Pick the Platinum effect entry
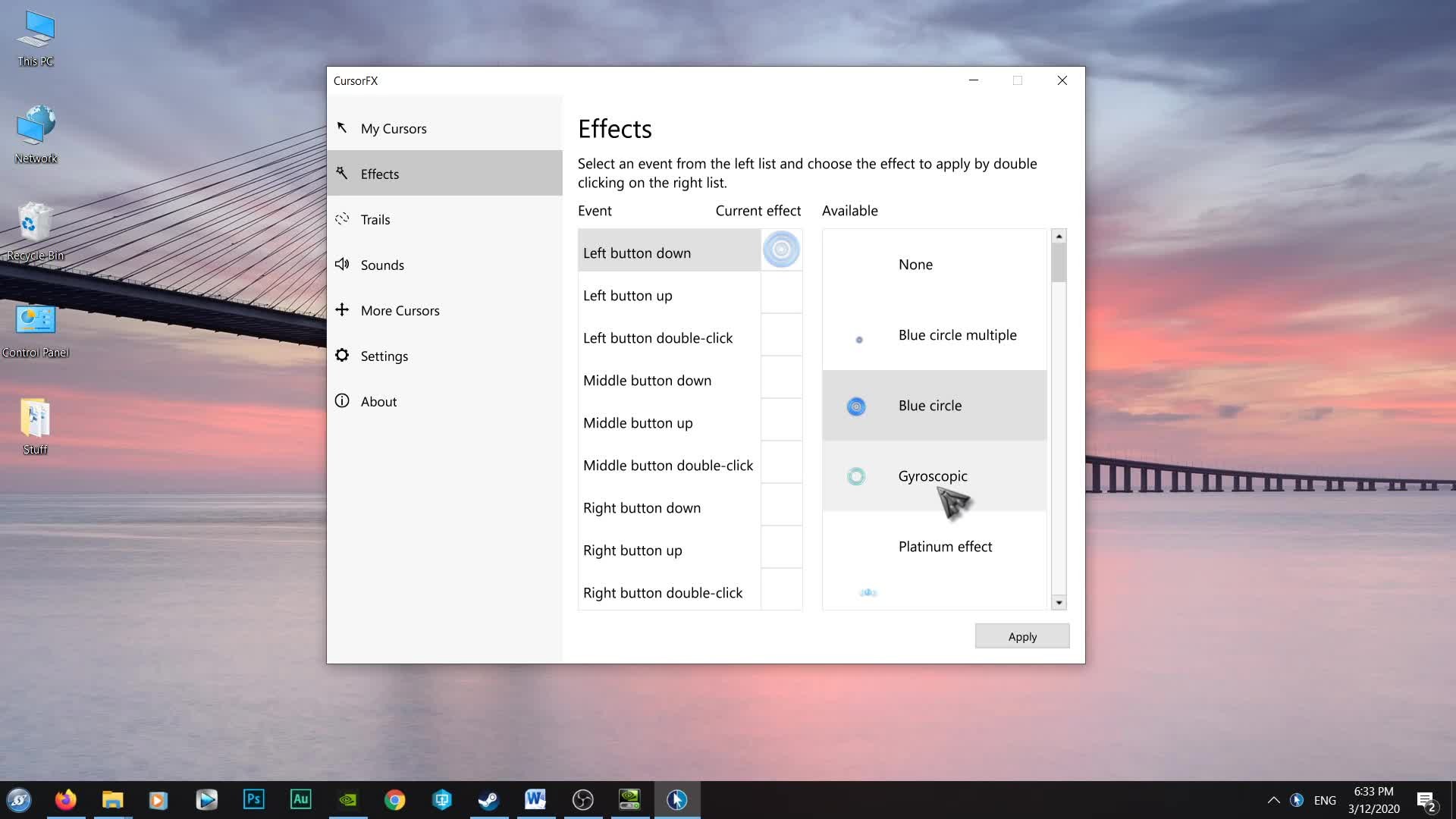Screen dimensions: 1456x819 click(945, 547)
